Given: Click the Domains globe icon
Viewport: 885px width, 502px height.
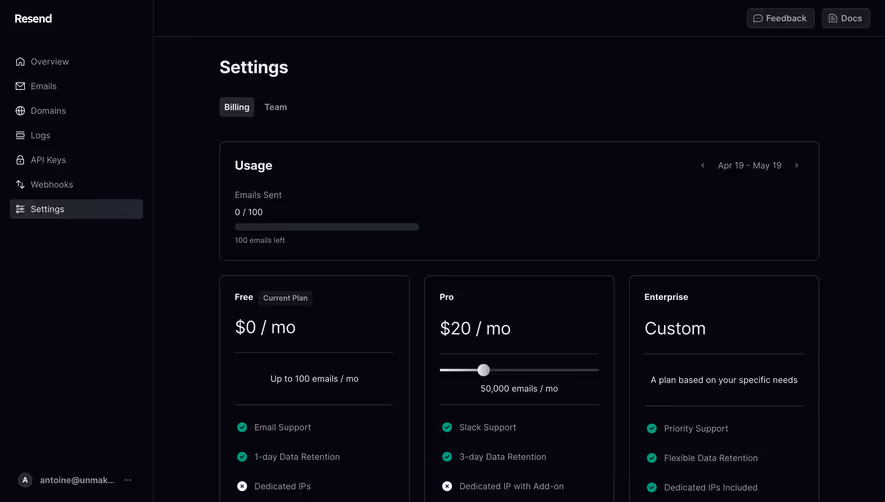Looking at the screenshot, I should pyautogui.click(x=20, y=111).
